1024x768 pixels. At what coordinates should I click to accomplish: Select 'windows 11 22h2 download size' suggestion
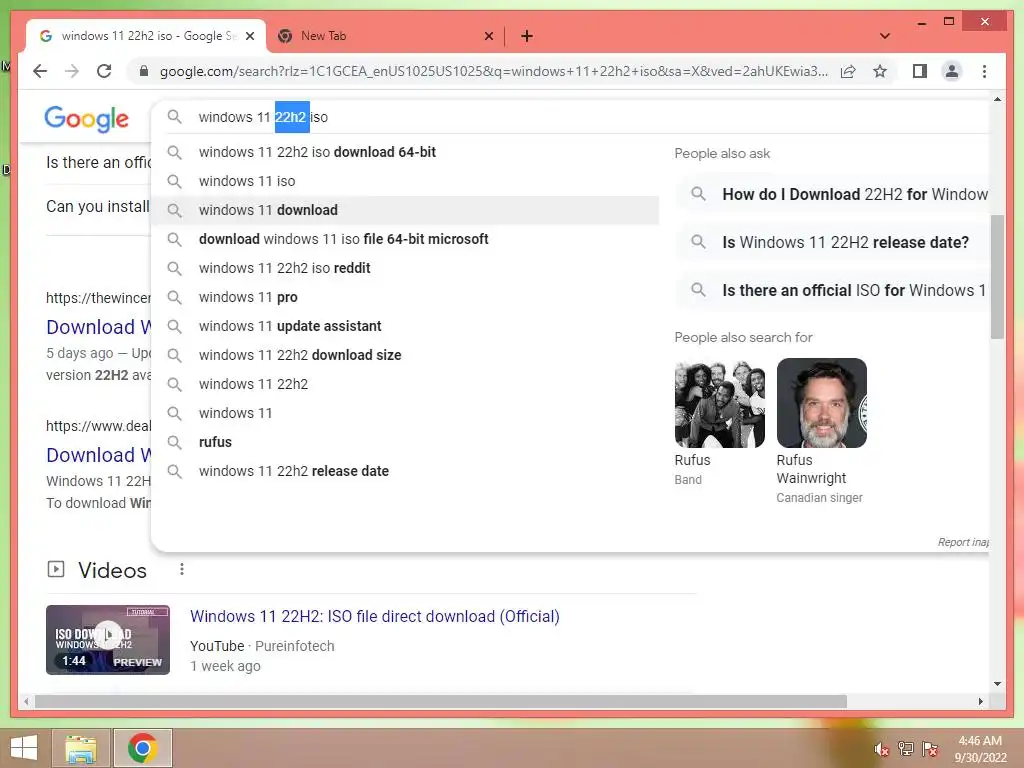405,355
